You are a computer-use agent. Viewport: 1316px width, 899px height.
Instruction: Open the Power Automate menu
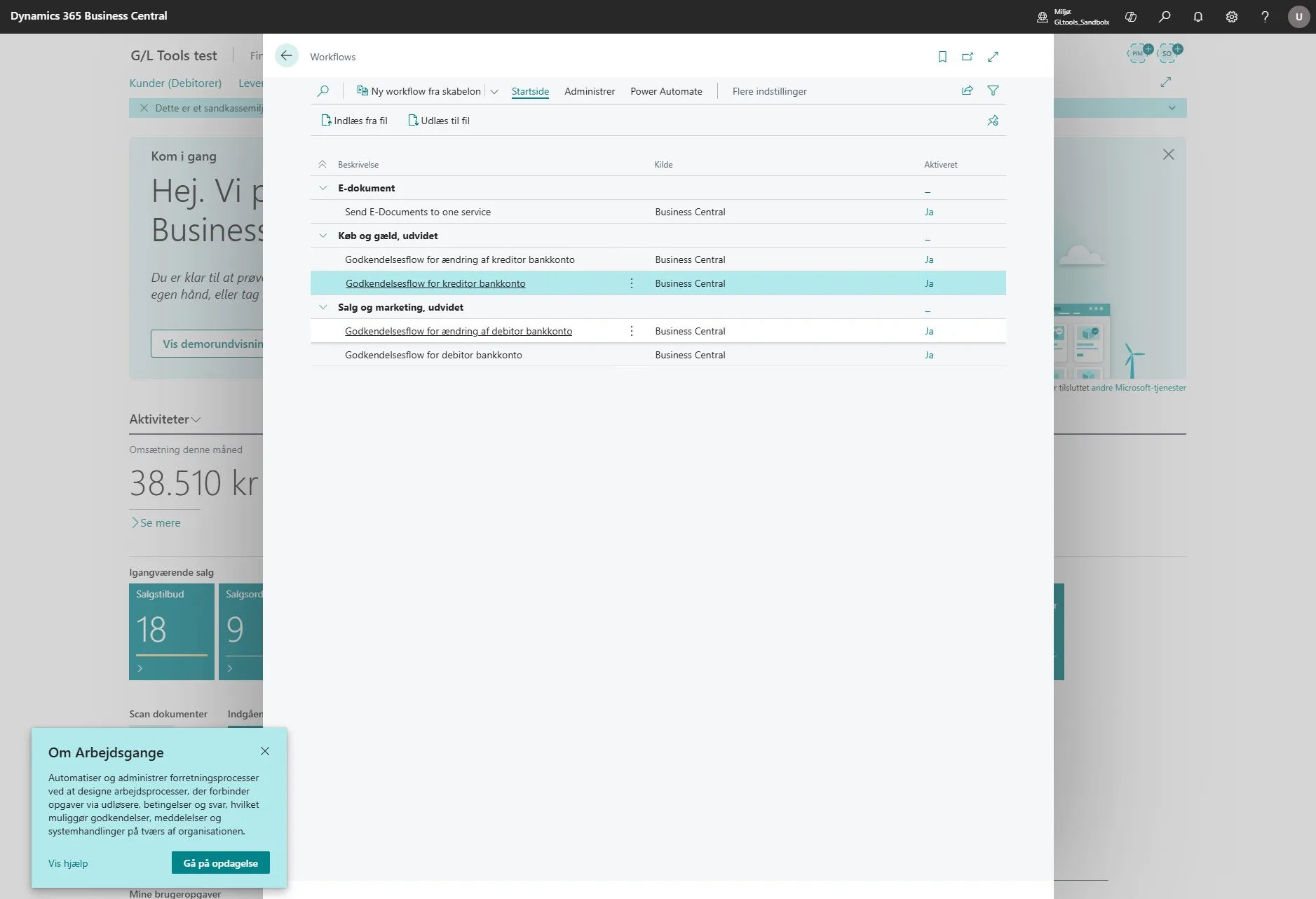[x=666, y=91]
